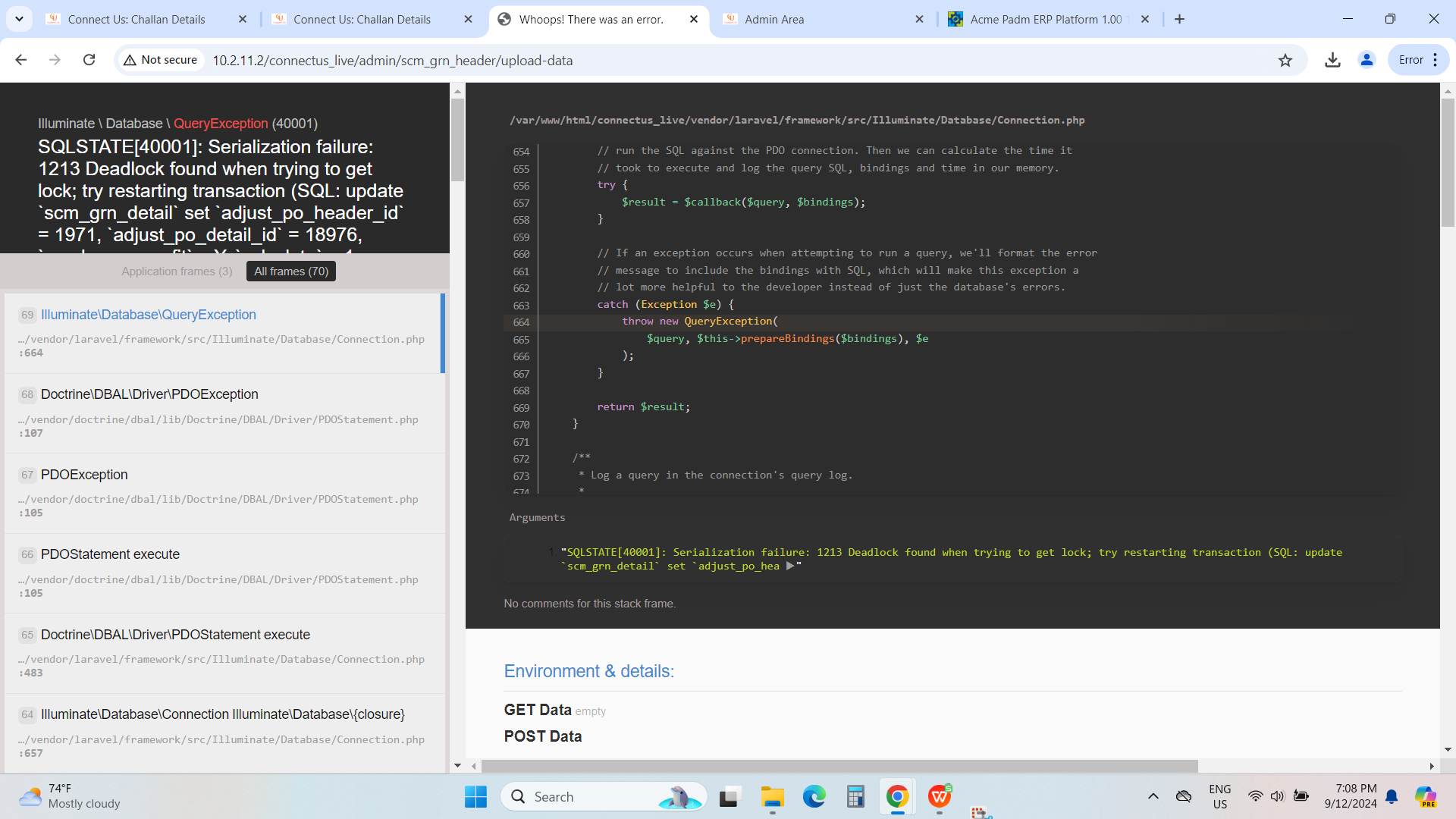Open battery status tray icon
This screenshot has height=819, width=1456.
[1301, 796]
